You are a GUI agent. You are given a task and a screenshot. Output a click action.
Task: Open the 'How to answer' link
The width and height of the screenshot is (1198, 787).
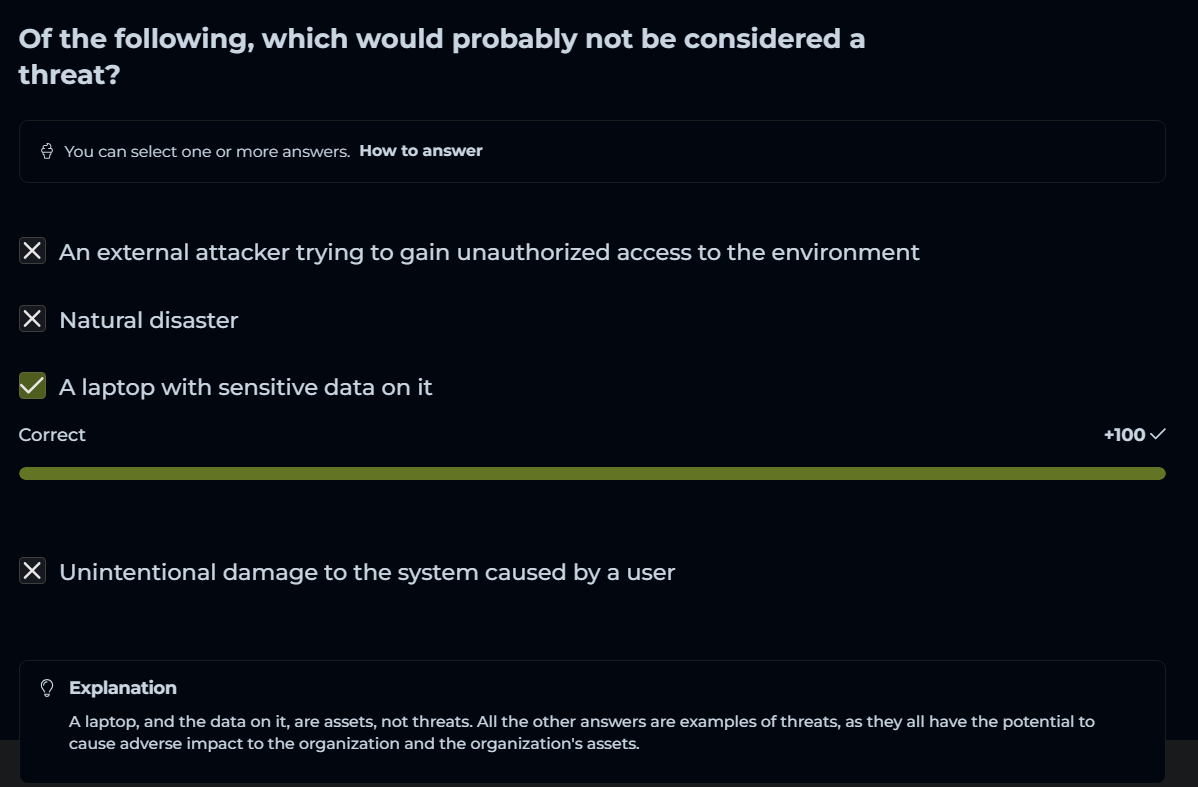[421, 151]
